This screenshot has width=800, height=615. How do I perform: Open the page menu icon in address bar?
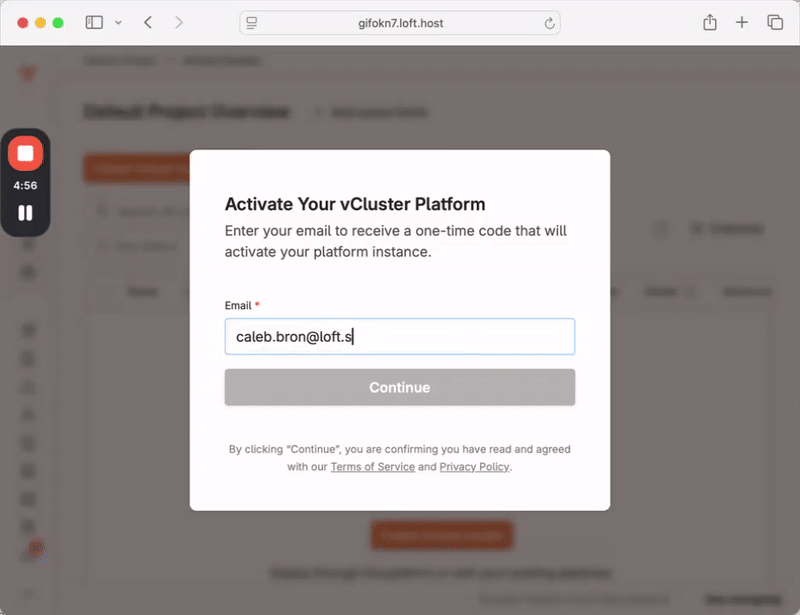pos(252,23)
